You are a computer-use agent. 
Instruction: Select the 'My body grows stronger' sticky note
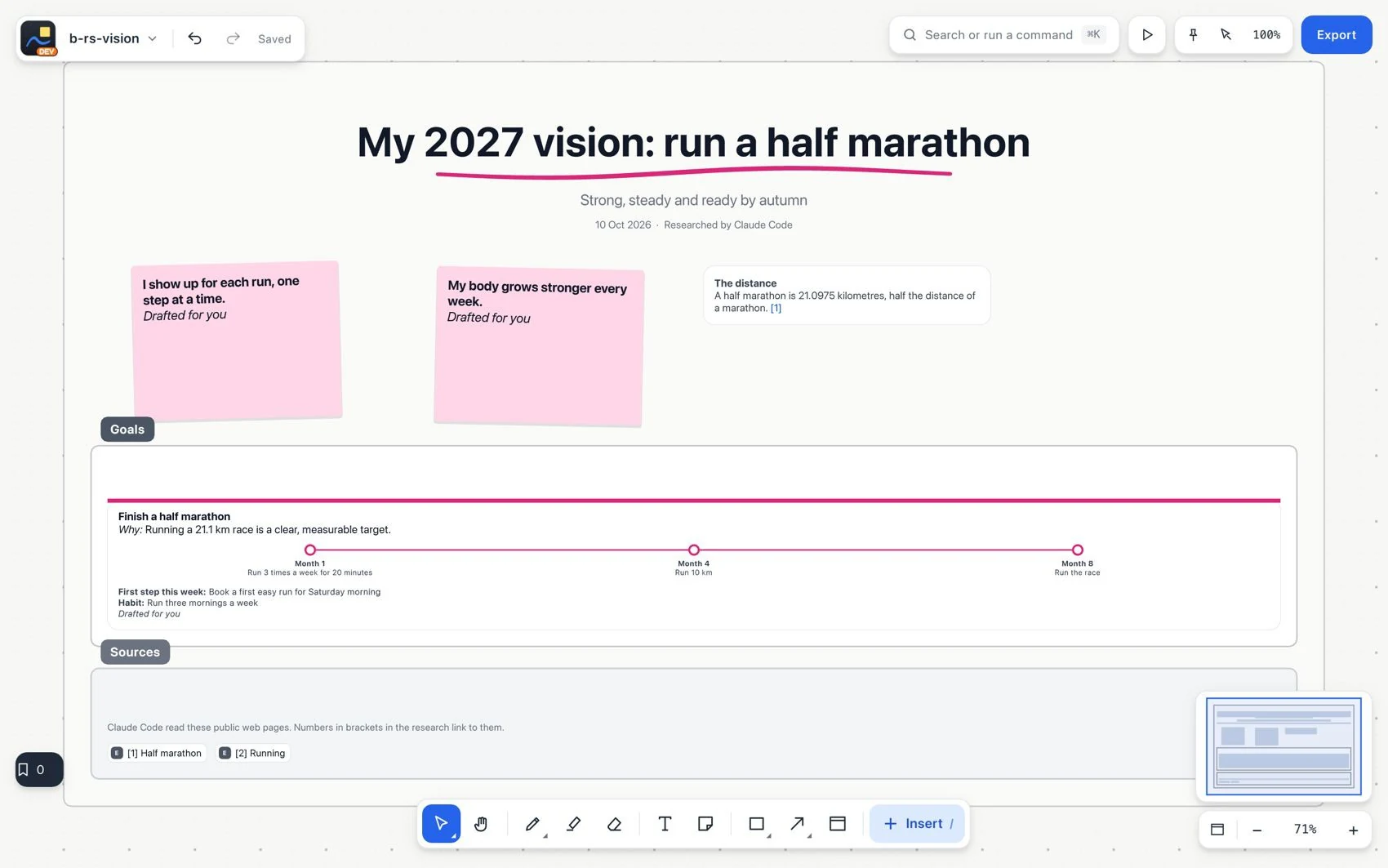pos(539,346)
